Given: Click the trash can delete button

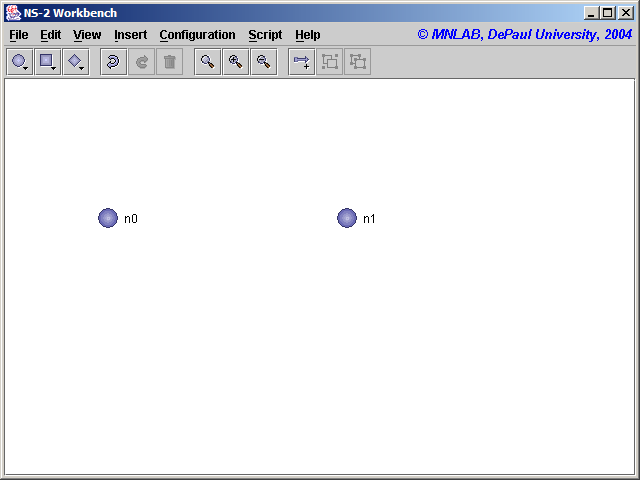Looking at the screenshot, I should 170,62.
